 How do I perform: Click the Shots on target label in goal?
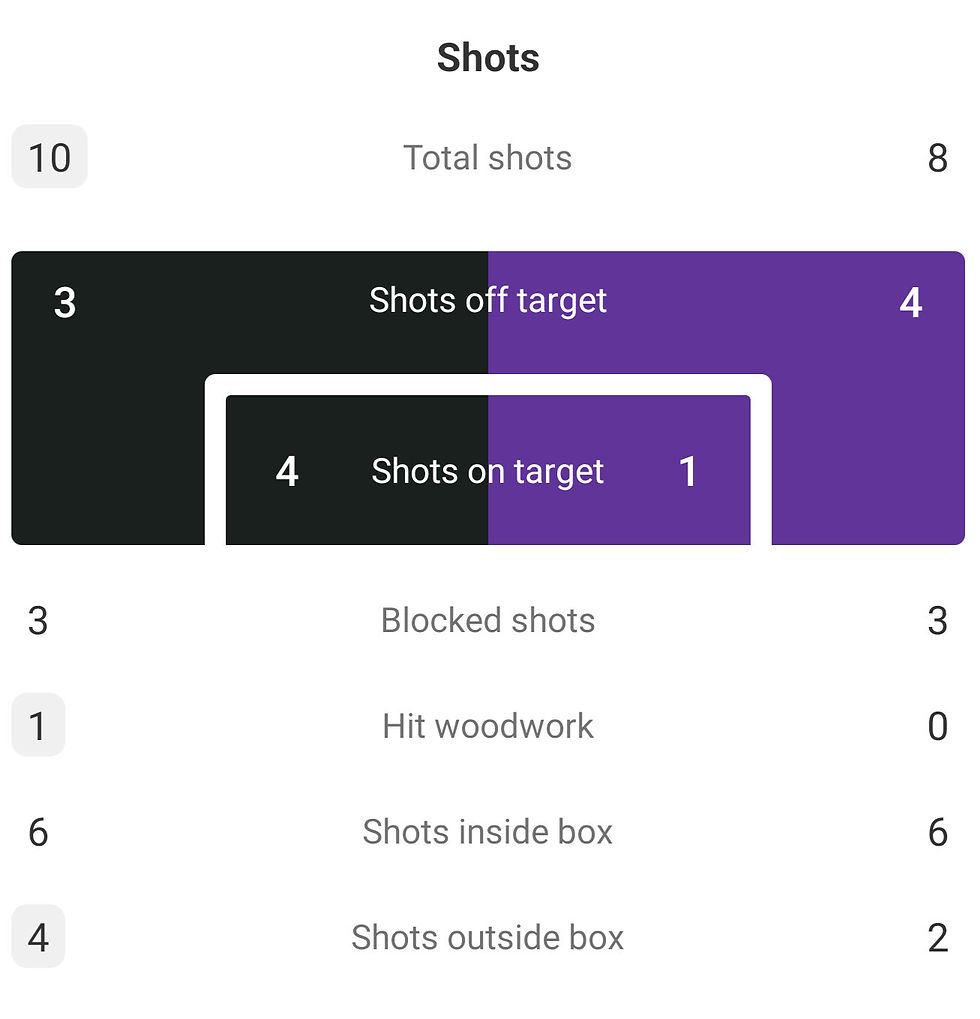(487, 471)
